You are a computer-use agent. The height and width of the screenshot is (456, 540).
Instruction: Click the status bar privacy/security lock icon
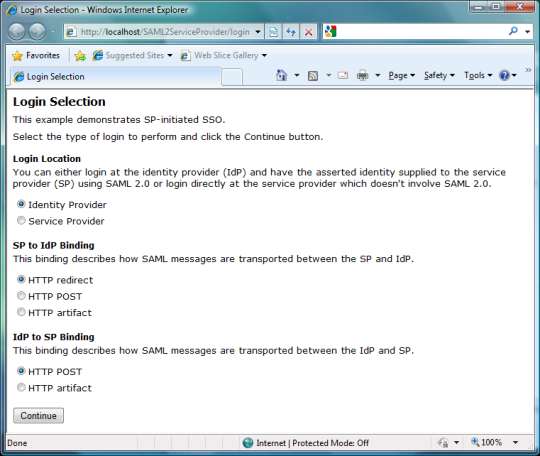443,442
